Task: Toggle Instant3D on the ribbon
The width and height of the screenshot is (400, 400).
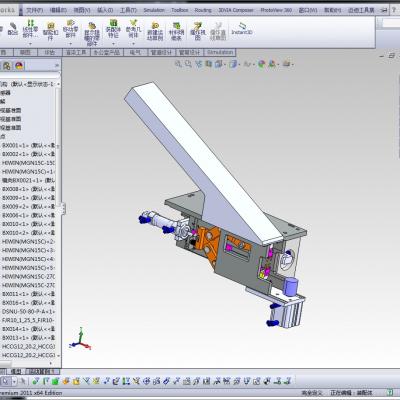Action: [242, 29]
